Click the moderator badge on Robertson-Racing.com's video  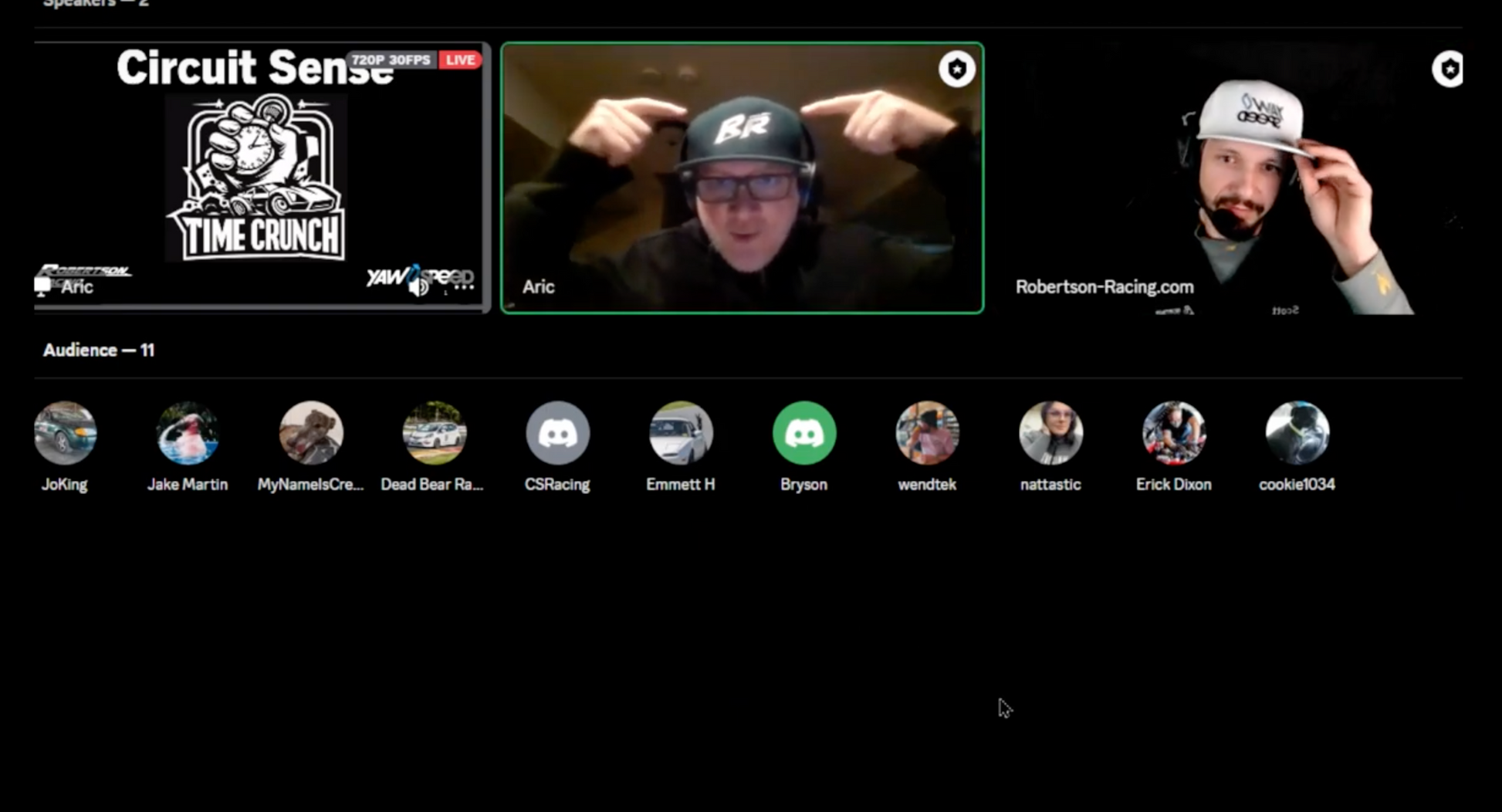point(1448,69)
